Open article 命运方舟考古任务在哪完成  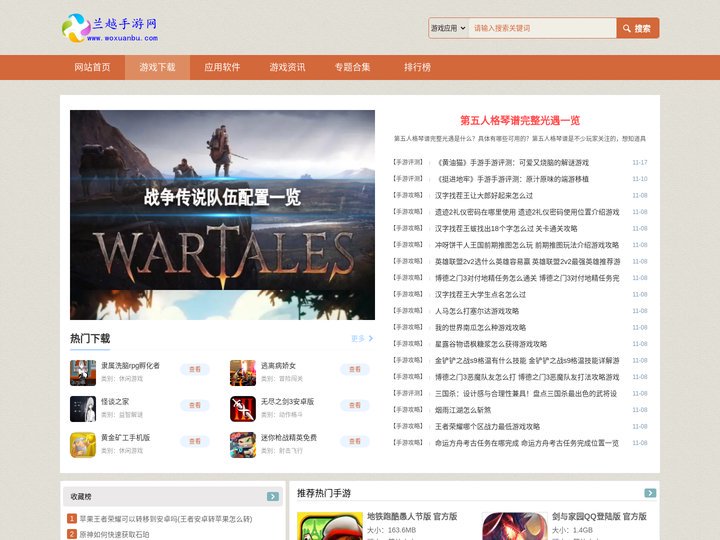point(527,443)
